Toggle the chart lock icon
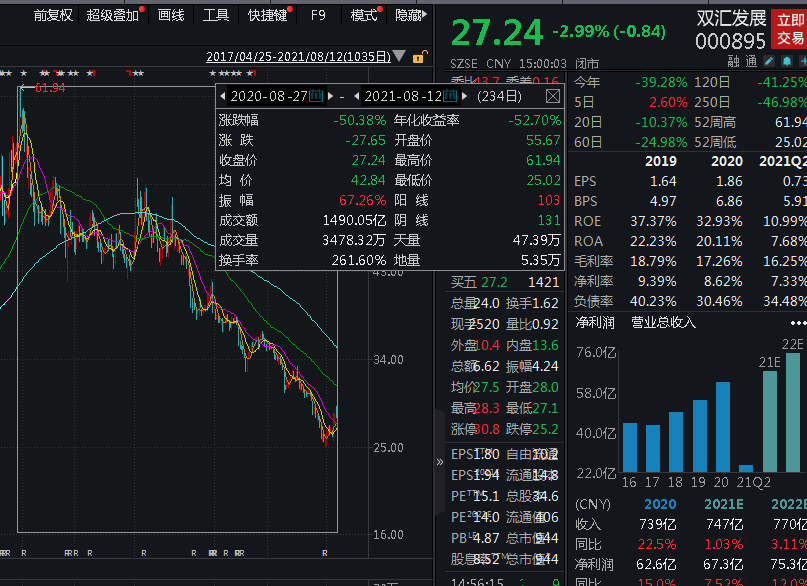Viewport: 807px width, 586px height. (x=418, y=57)
